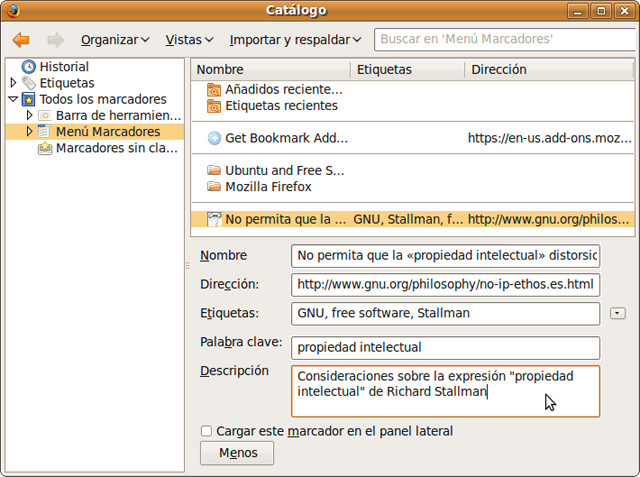The image size is (640, 477).
Task: Open the Vistas menu
Action: point(189,40)
